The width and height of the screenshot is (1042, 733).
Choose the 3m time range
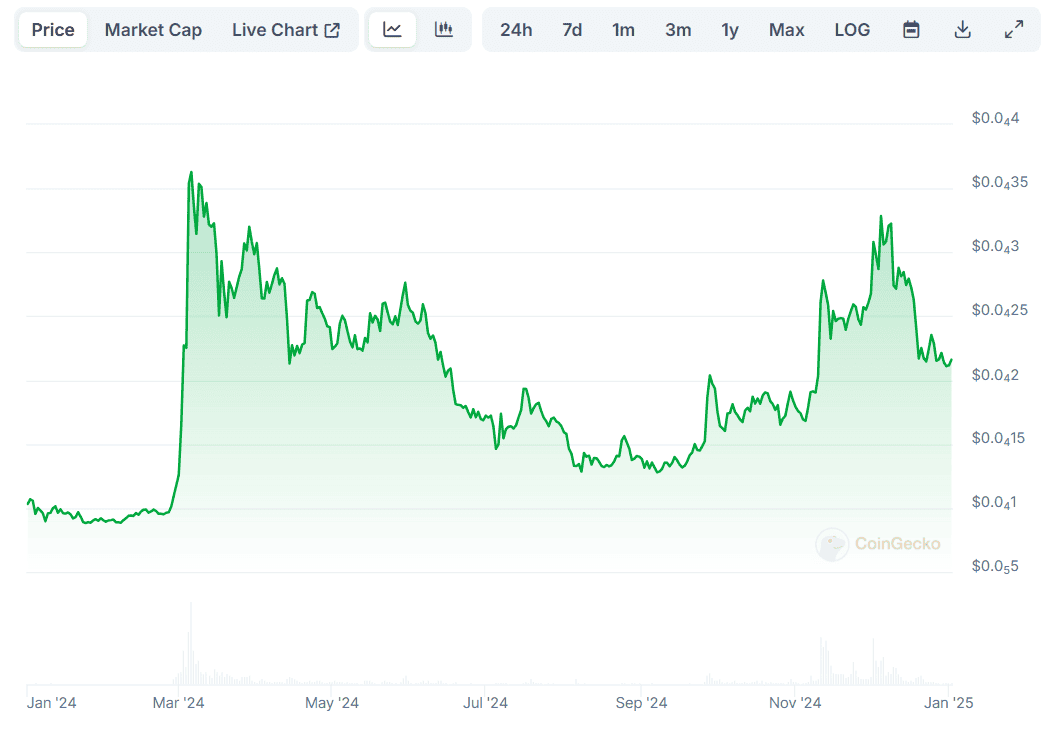click(678, 30)
